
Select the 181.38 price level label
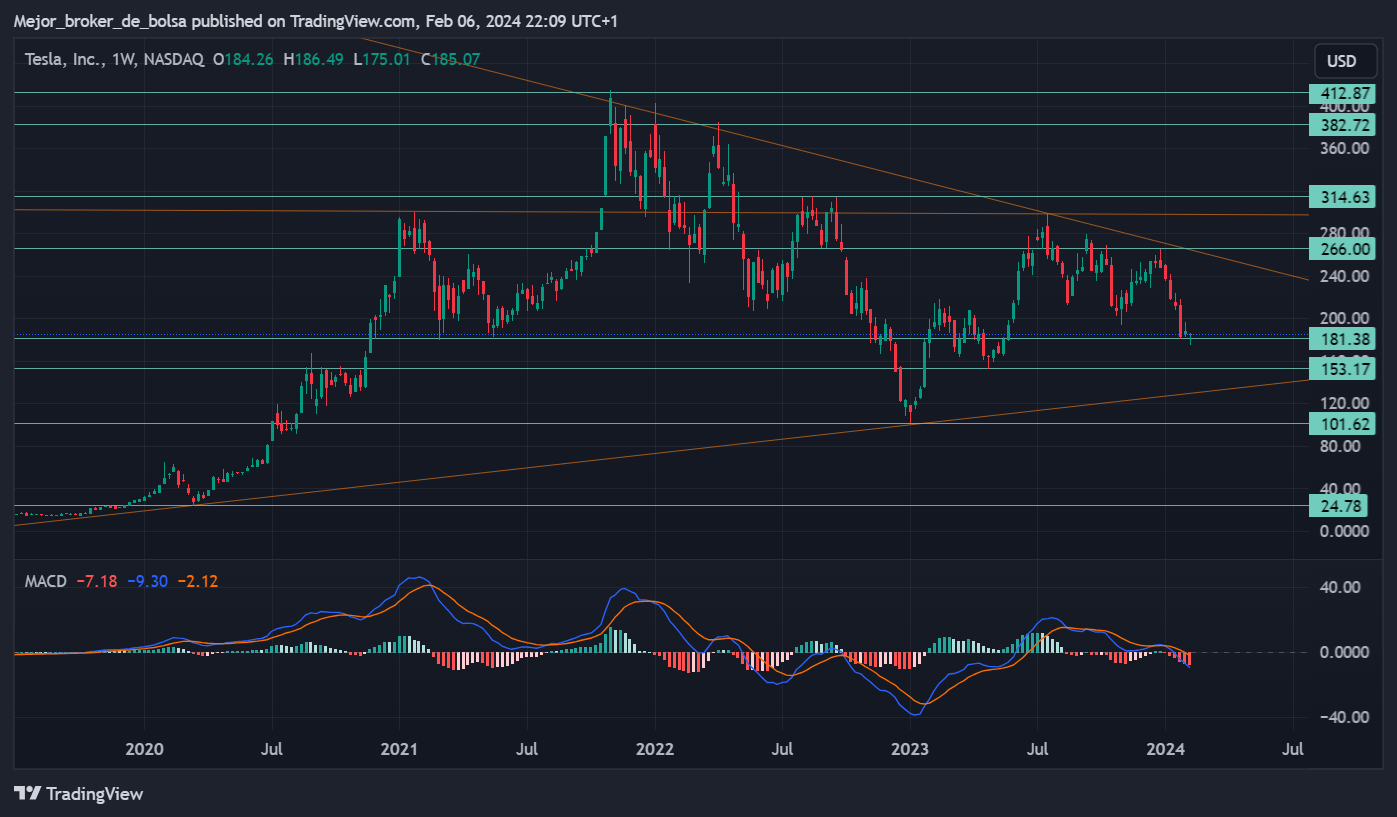pos(1342,339)
